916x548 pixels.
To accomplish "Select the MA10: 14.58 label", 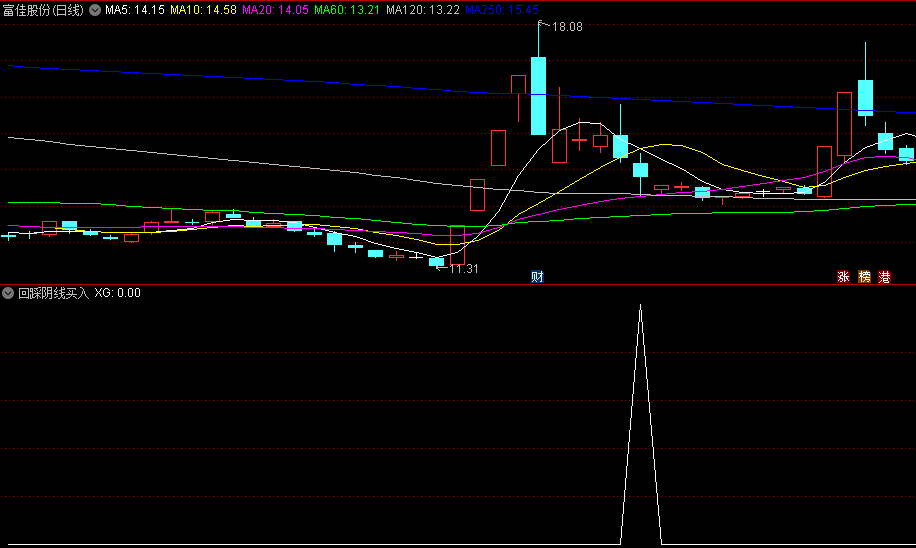I will 203,10.
